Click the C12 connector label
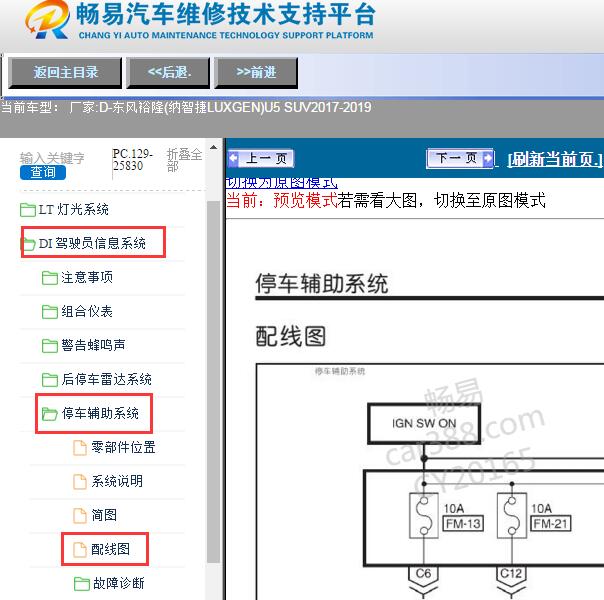 (x=511, y=573)
